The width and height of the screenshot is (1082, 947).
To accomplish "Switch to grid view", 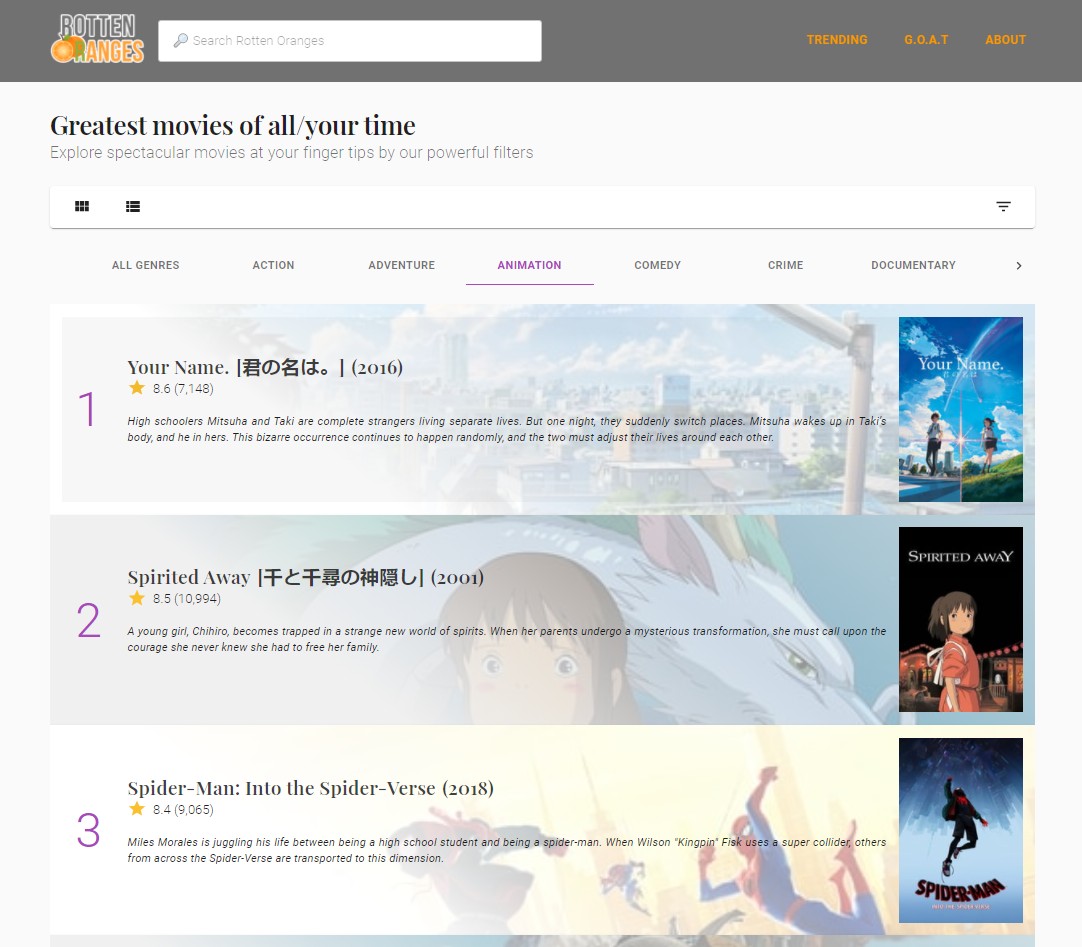I will pyautogui.click(x=82, y=206).
